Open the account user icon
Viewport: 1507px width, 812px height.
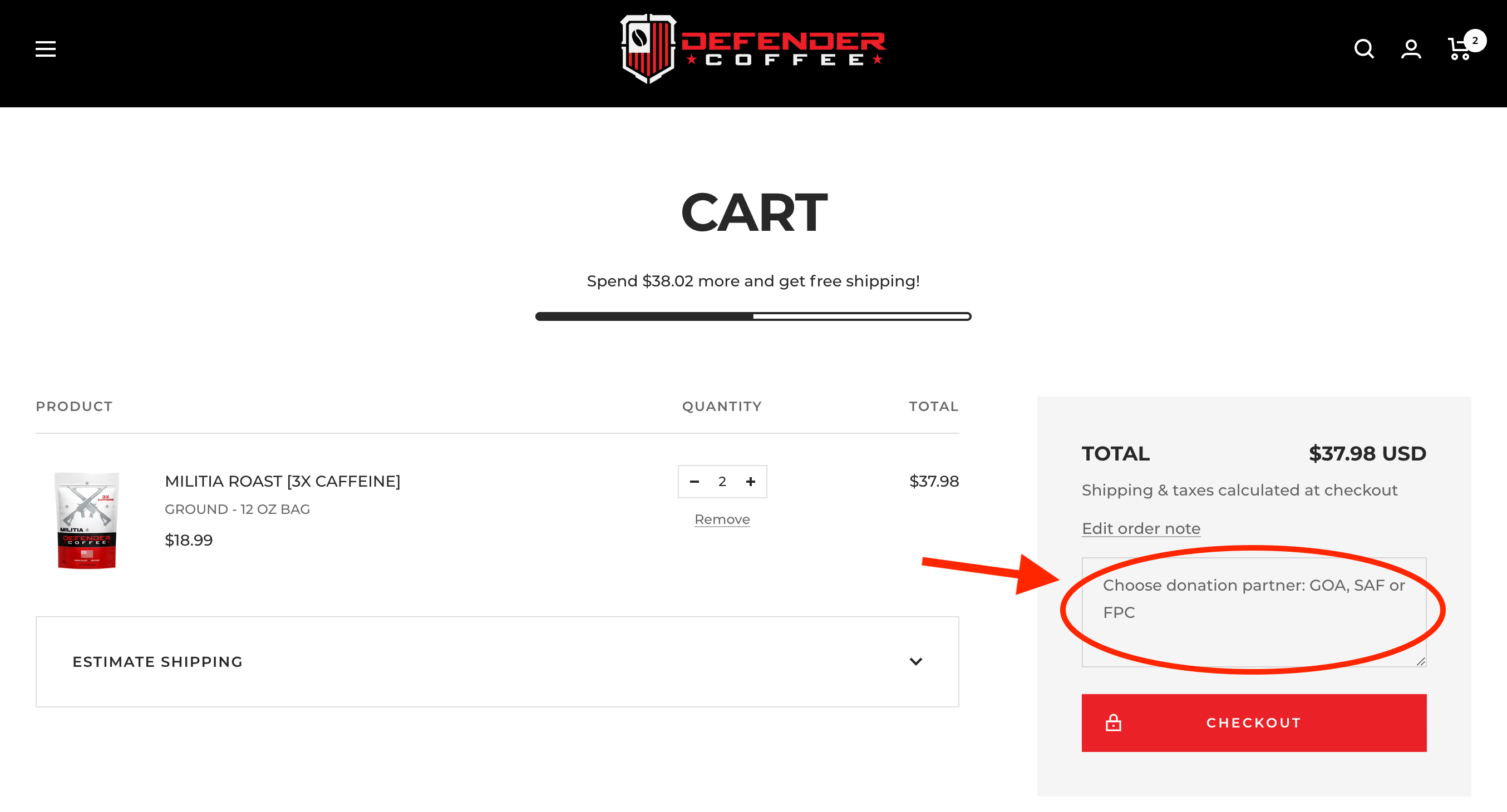tap(1411, 49)
